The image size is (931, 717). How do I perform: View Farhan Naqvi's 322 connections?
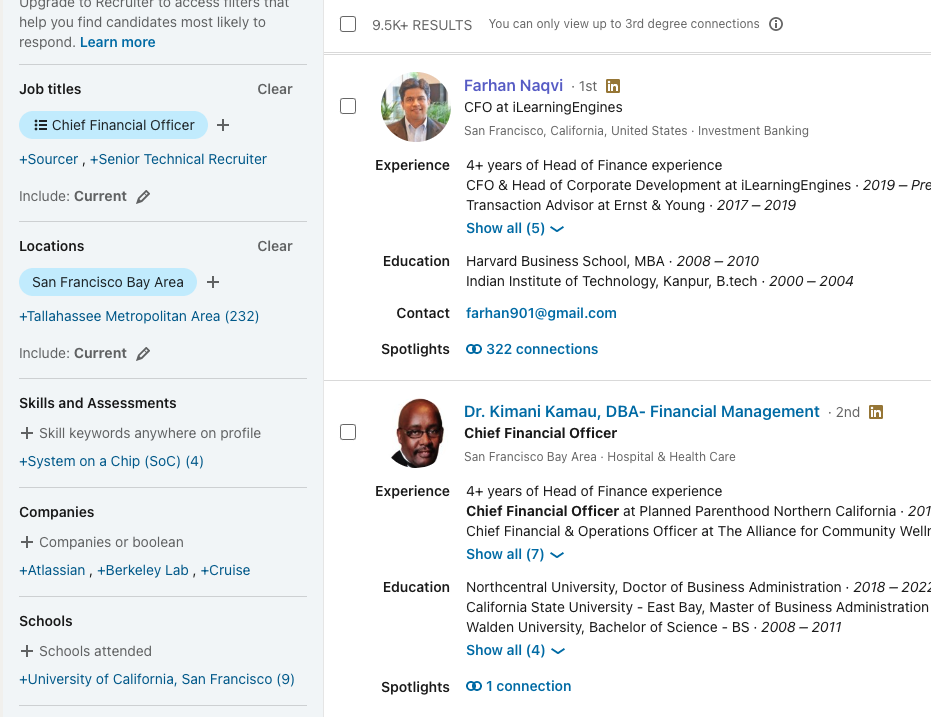[x=542, y=349]
